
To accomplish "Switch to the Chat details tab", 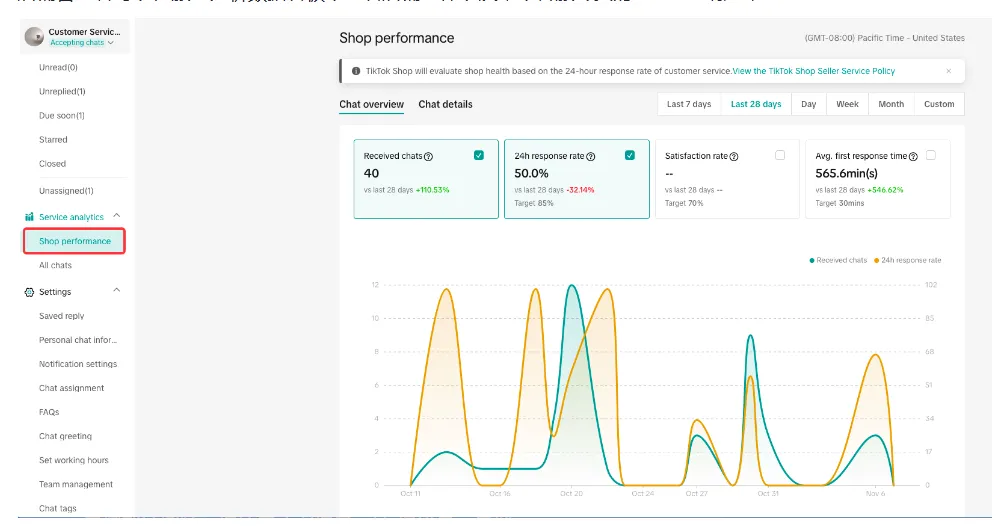I will [445, 105].
